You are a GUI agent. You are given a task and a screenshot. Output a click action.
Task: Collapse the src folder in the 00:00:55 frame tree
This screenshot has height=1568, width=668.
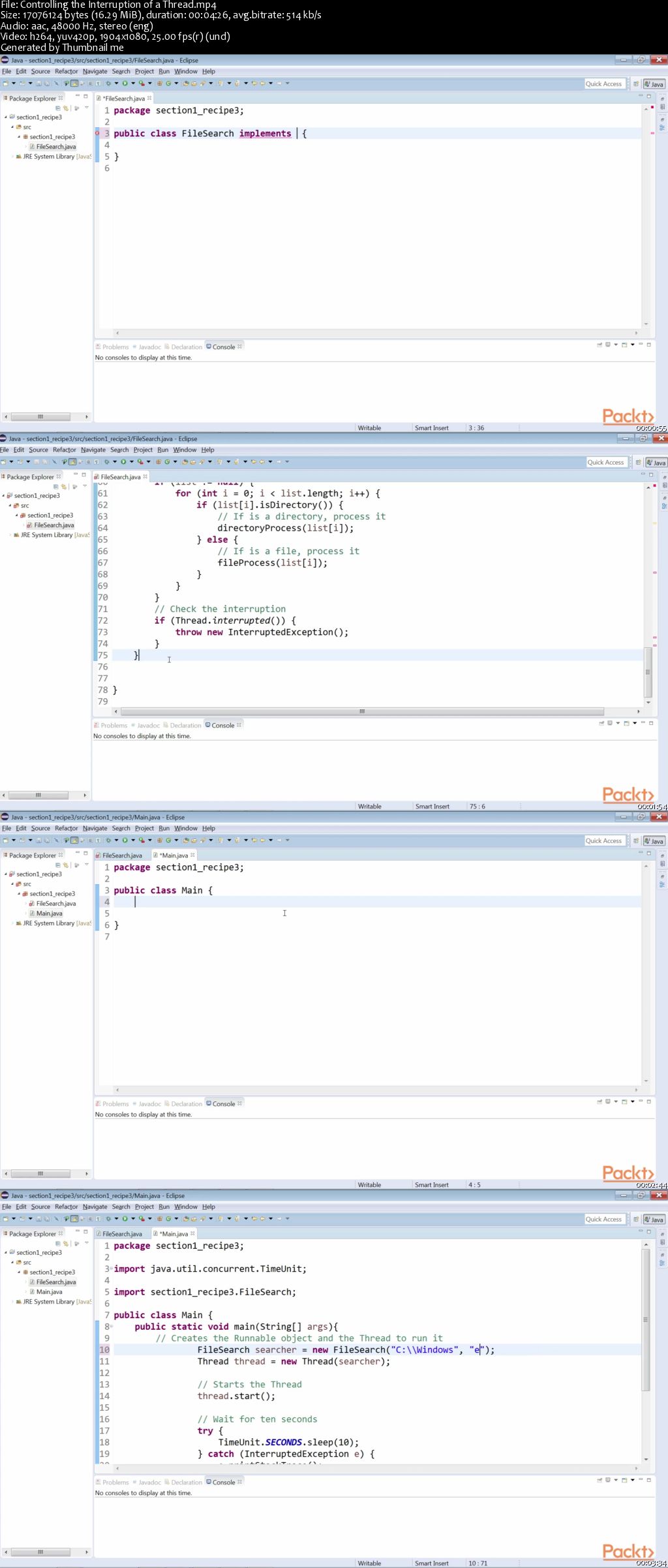[12, 127]
